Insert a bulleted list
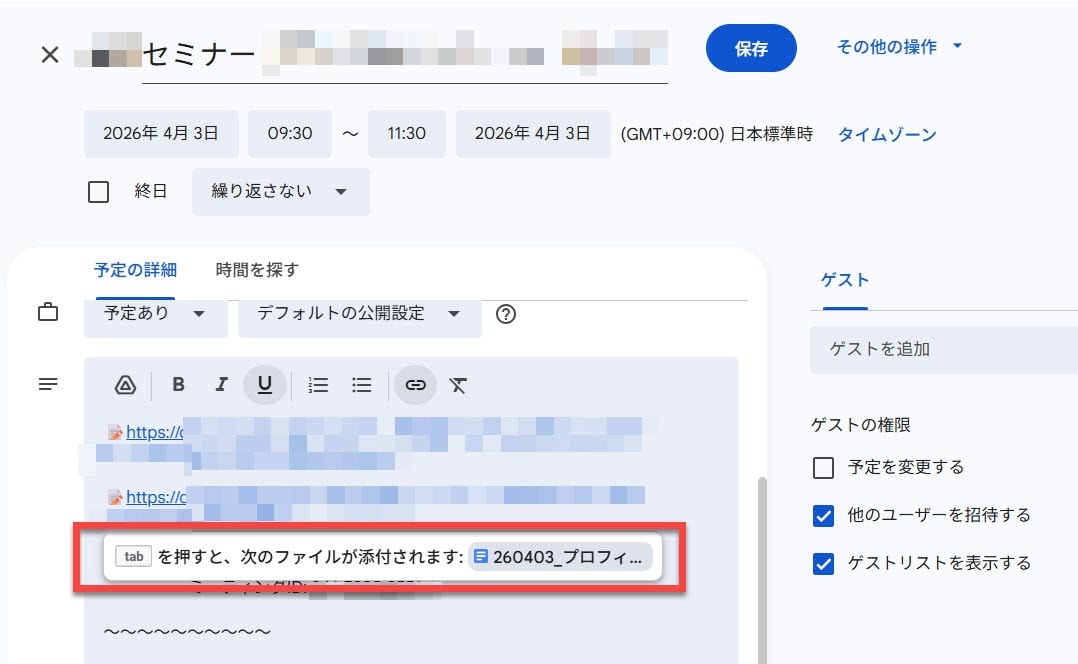This screenshot has height=664, width=1078. [362, 385]
